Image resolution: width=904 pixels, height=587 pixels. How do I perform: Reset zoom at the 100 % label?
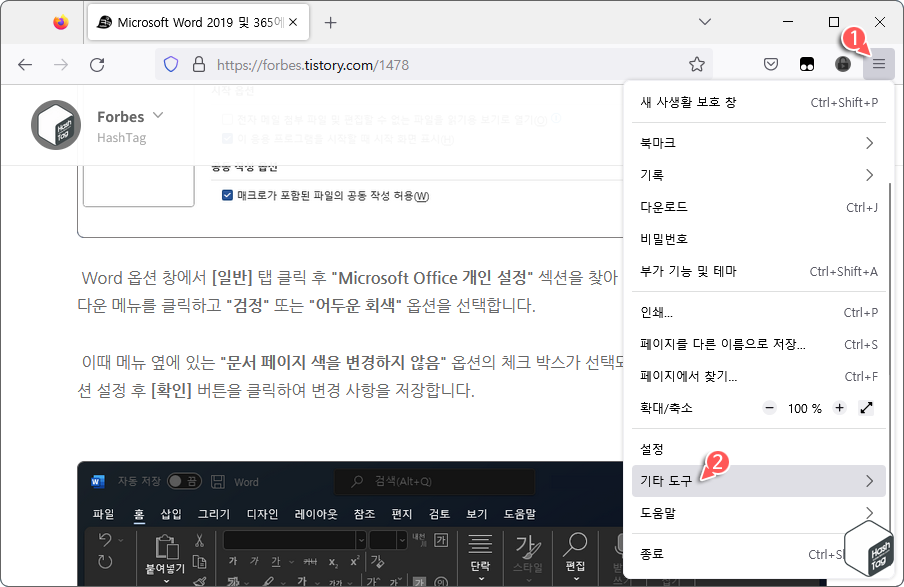tap(804, 409)
